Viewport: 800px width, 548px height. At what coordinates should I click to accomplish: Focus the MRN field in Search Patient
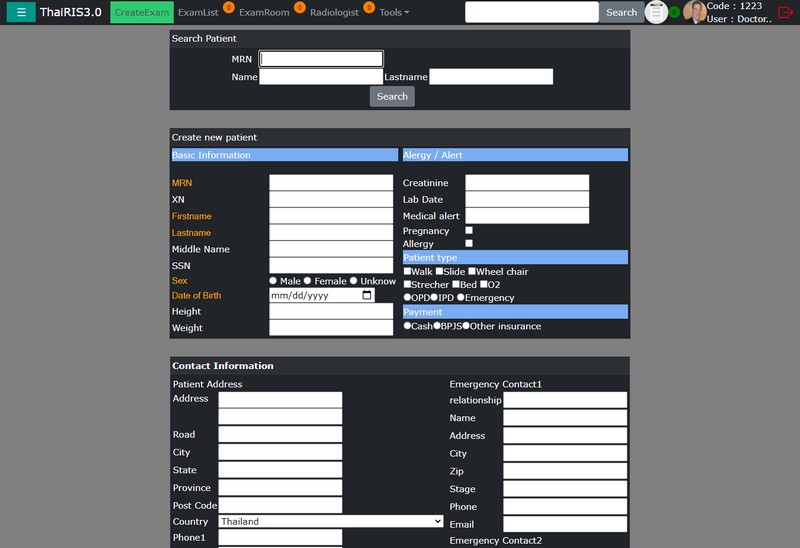(321, 59)
